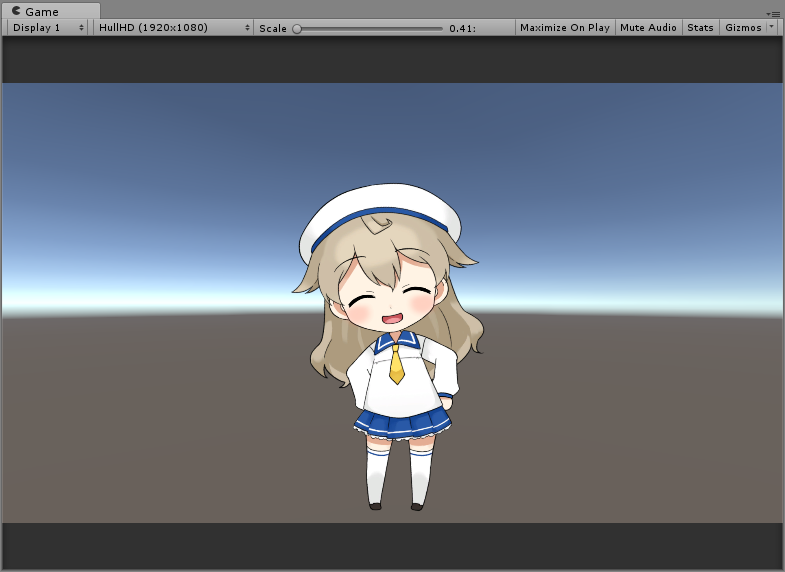
Task: Toggle the Stats overlay
Action: tap(700, 28)
